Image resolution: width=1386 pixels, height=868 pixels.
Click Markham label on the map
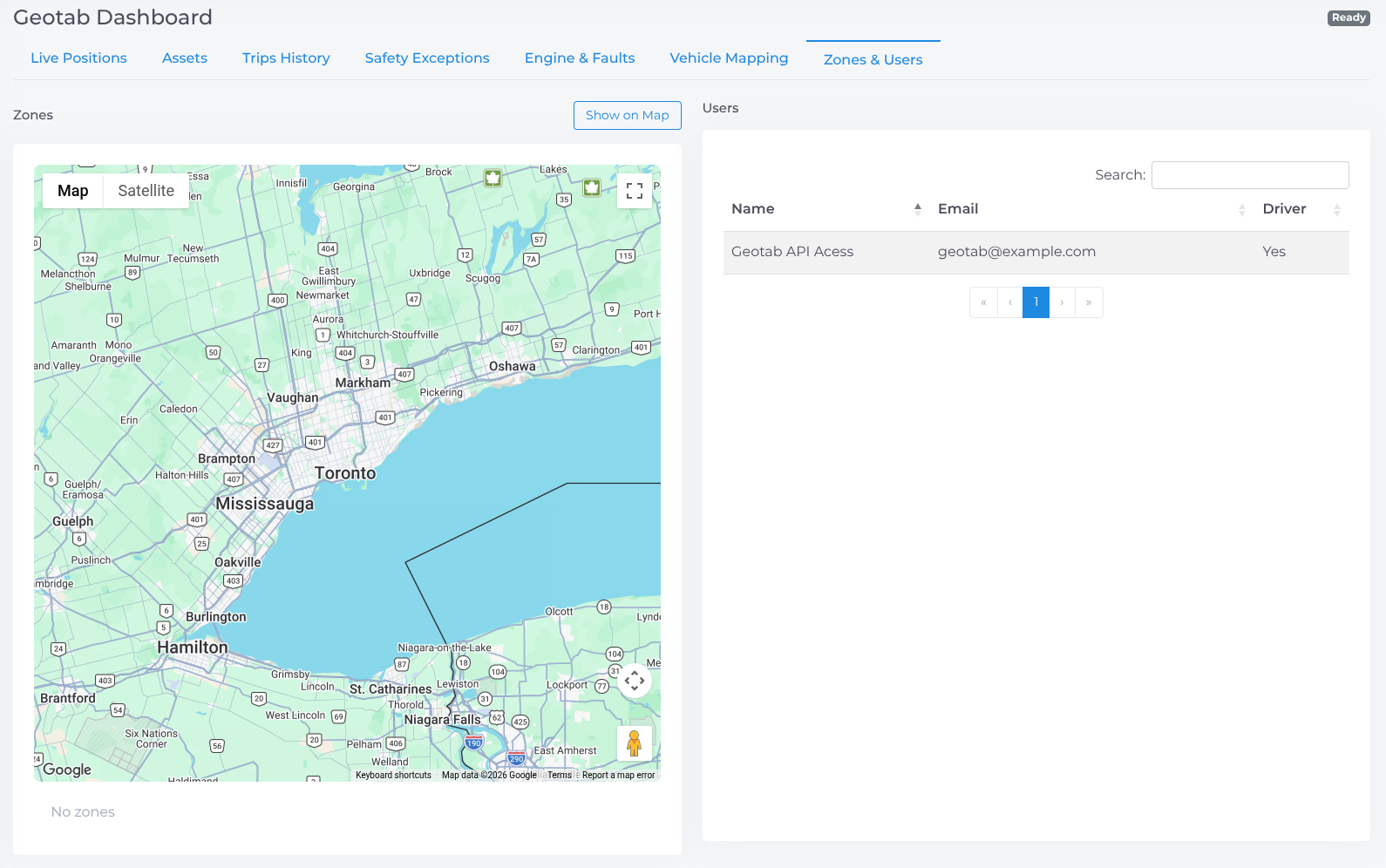point(363,383)
